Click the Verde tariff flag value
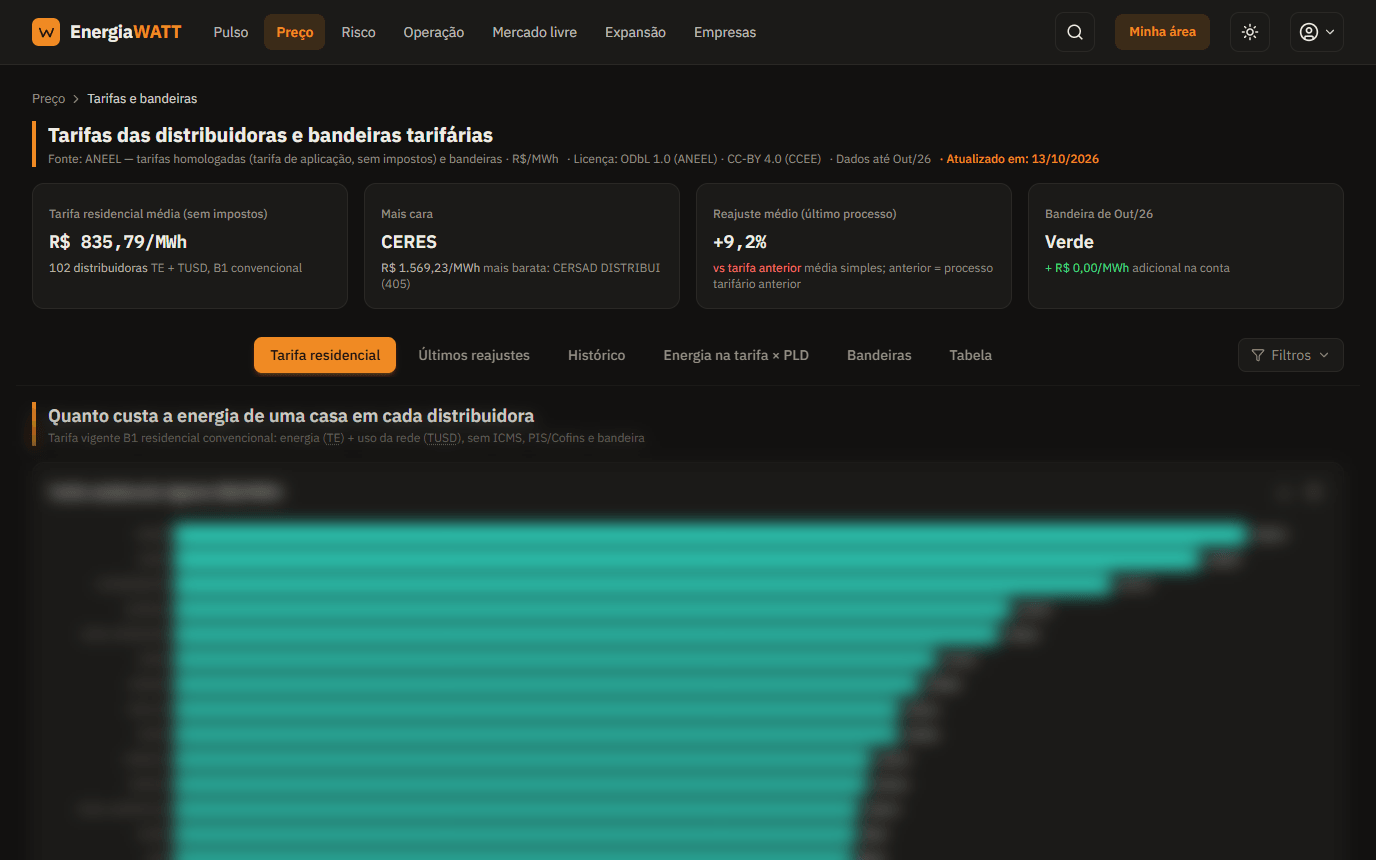The width and height of the screenshot is (1376, 860). click(1069, 242)
